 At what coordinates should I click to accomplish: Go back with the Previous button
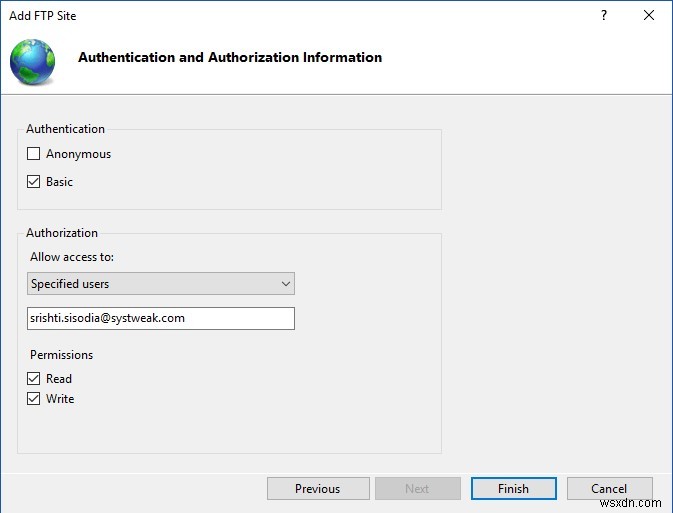(x=318, y=489)
